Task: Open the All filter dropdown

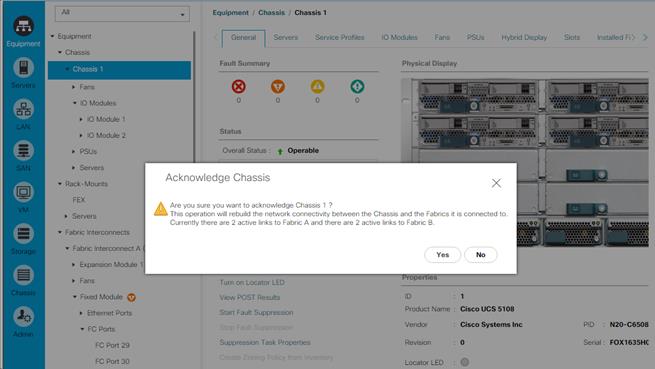Action: point(122,13)
